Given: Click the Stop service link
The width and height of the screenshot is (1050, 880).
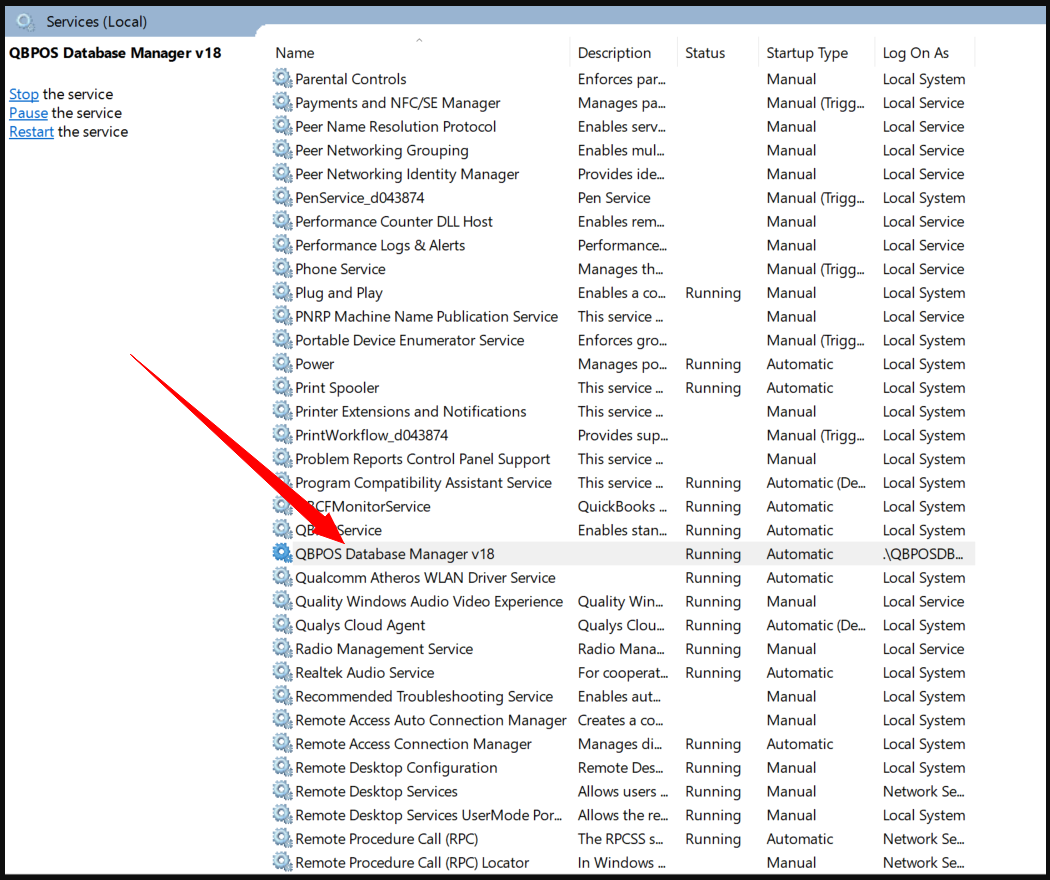Looking at the screenshot, I should 24,94.
